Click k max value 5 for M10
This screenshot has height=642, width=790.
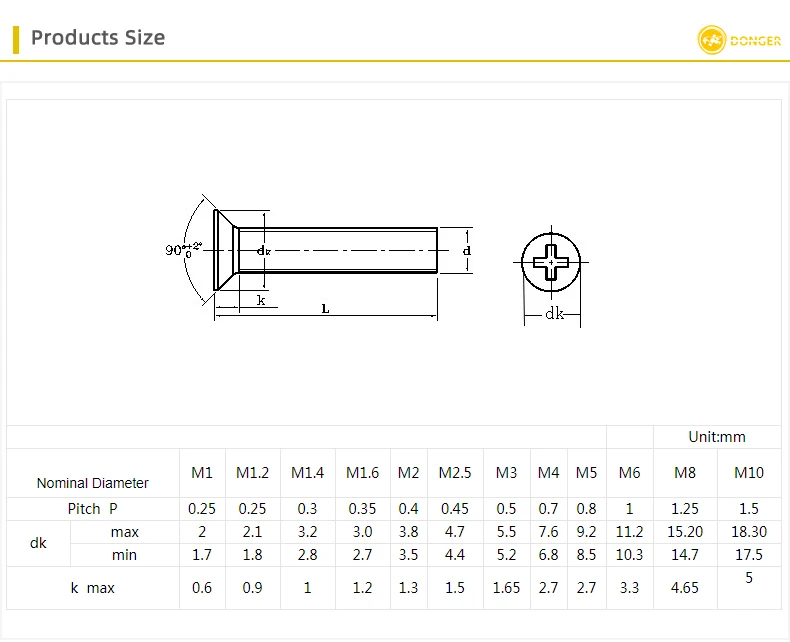coord(749,577)
